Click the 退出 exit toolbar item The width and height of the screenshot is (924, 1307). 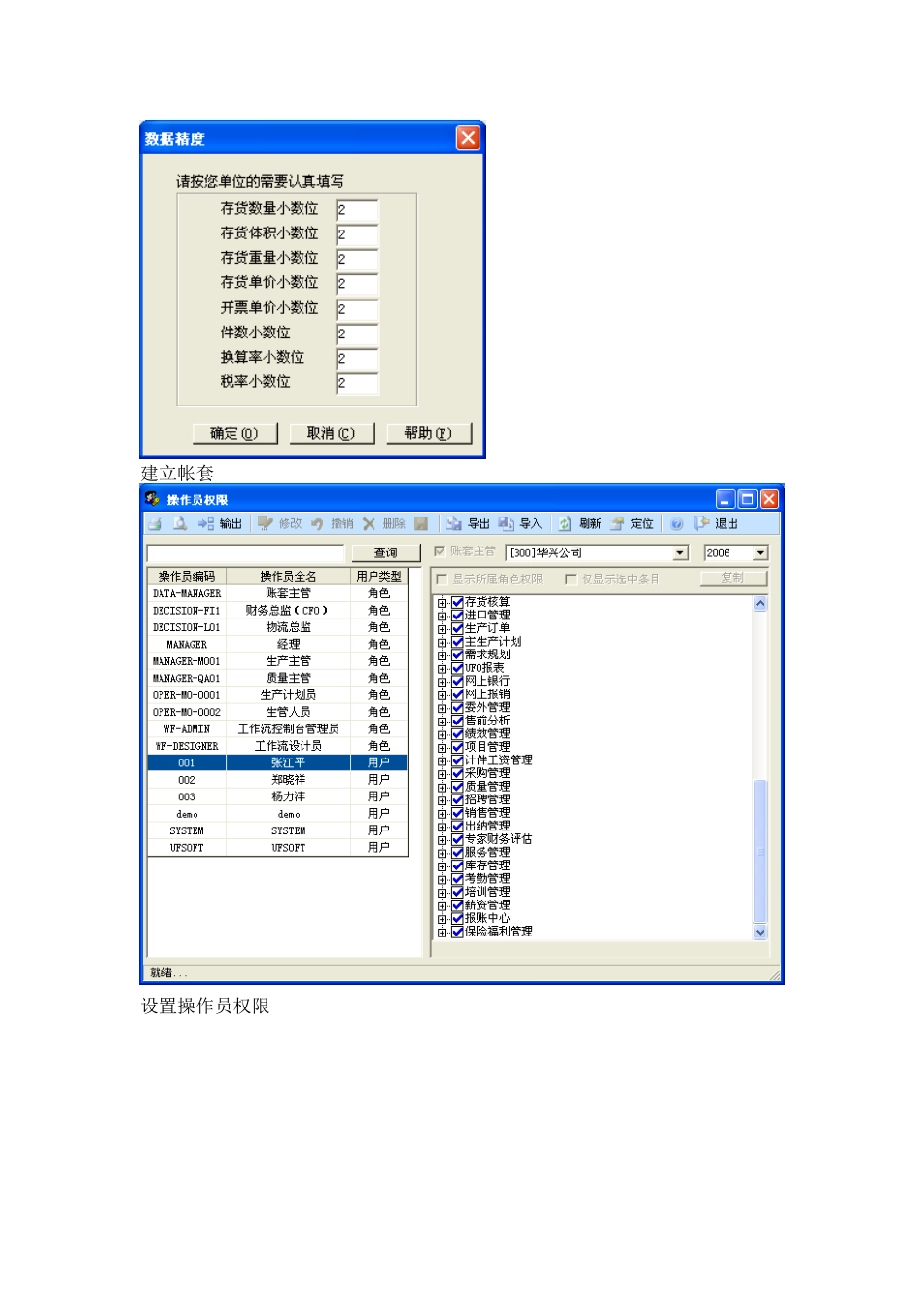717,523
